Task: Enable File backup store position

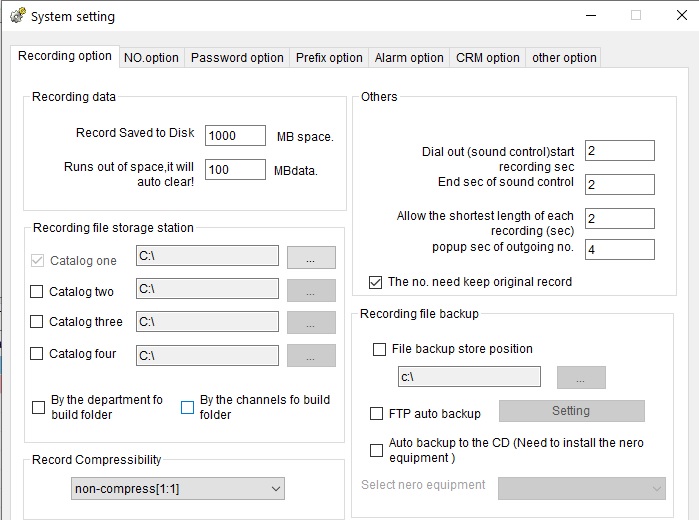Action: coord(379,349)
